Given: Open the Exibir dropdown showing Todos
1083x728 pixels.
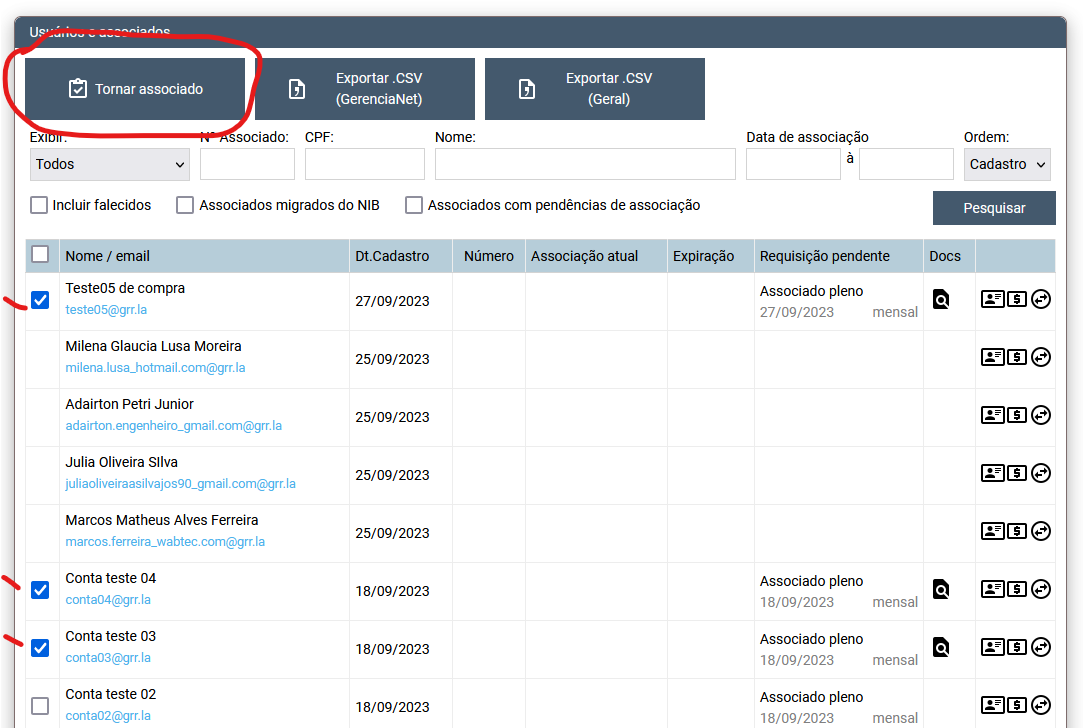Looking at the screenshot, I should [110, 164].
